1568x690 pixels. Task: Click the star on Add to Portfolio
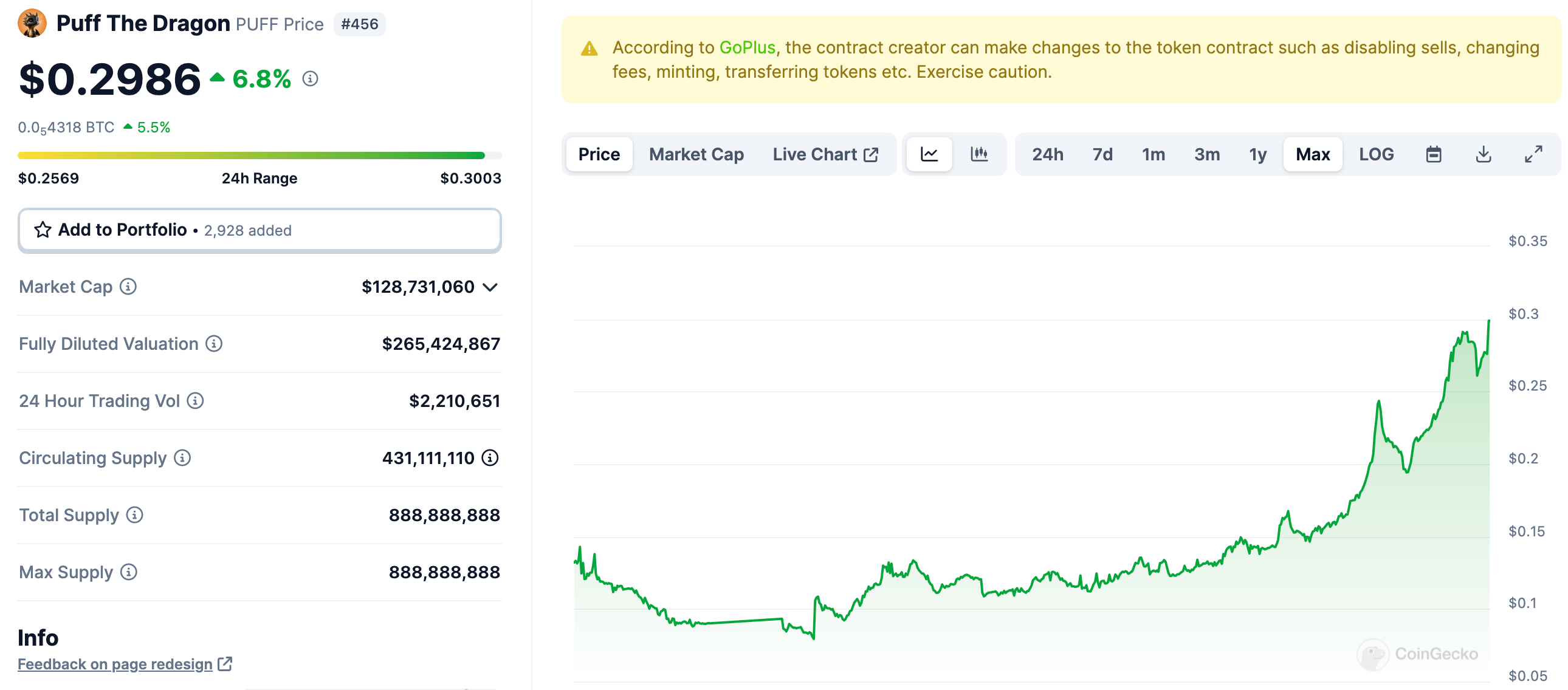41,230
